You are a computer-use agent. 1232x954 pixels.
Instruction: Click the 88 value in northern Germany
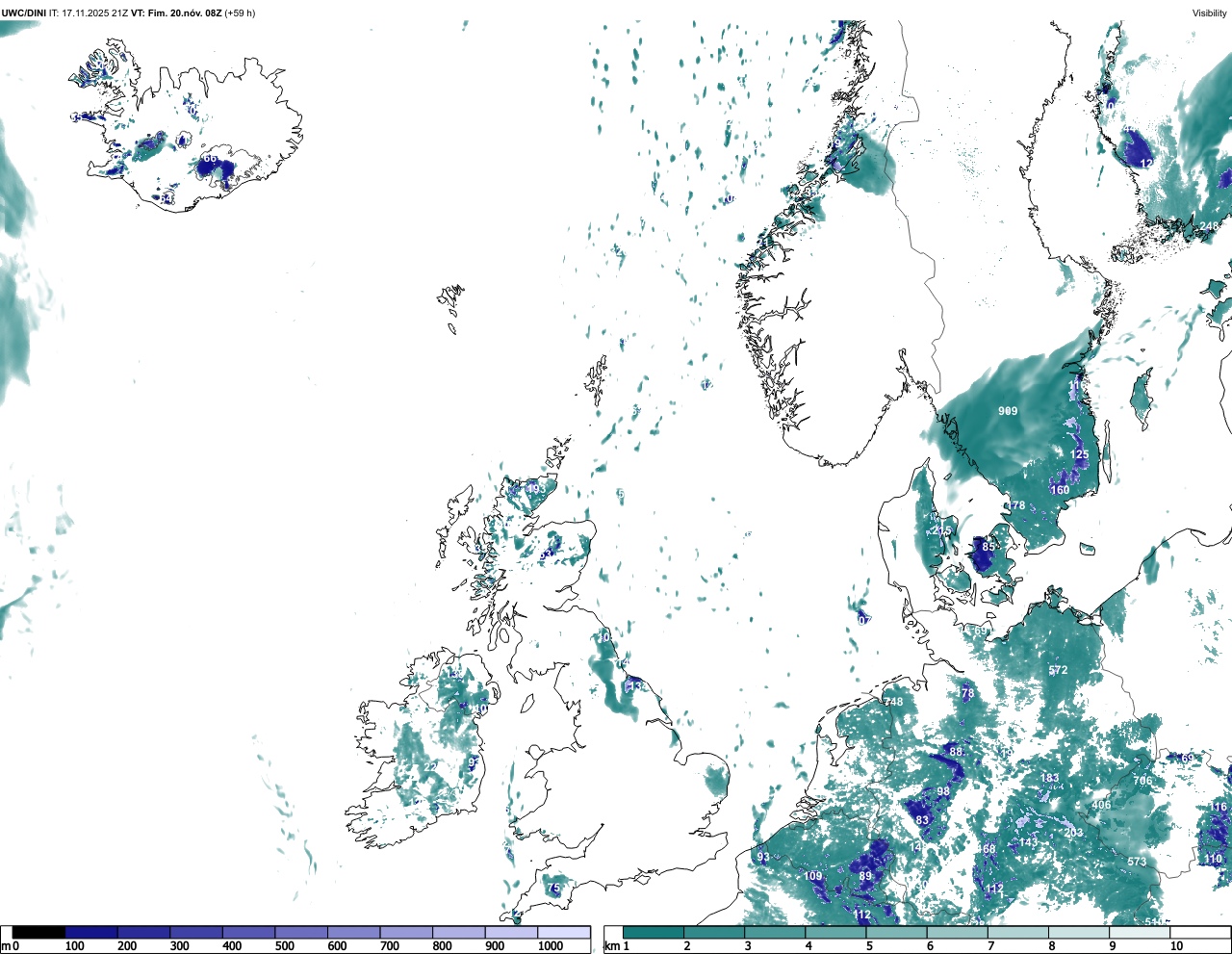(x=956, y=752)
